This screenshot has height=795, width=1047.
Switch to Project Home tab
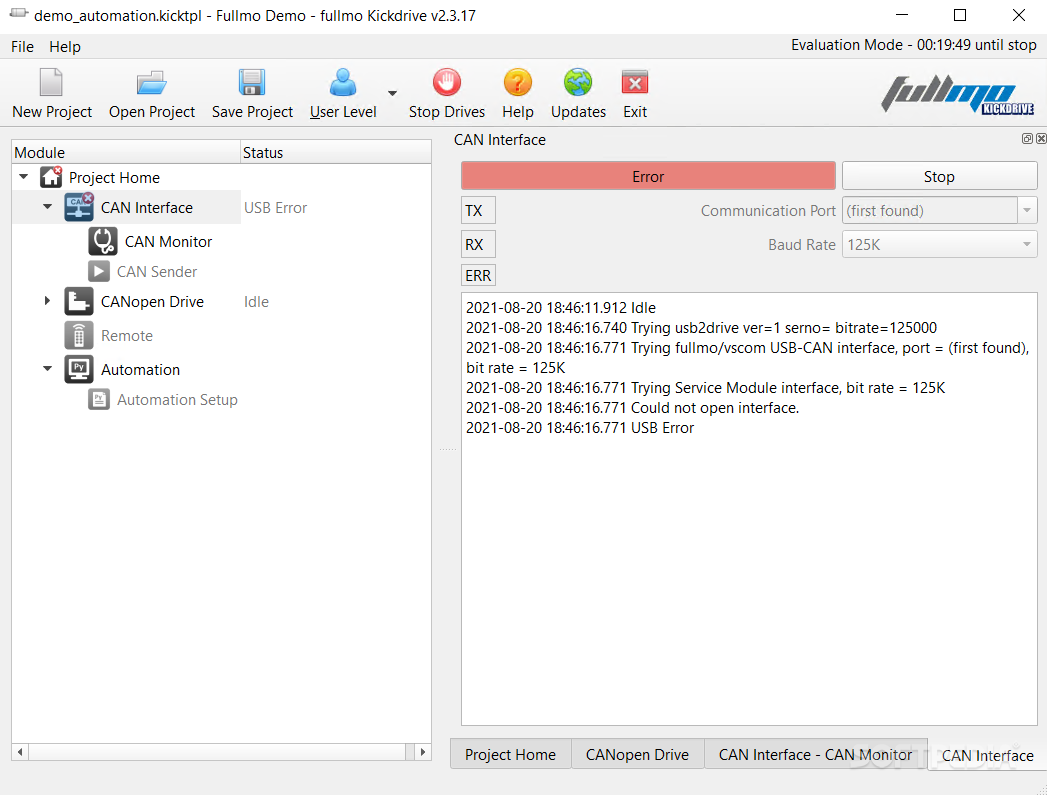510,754
